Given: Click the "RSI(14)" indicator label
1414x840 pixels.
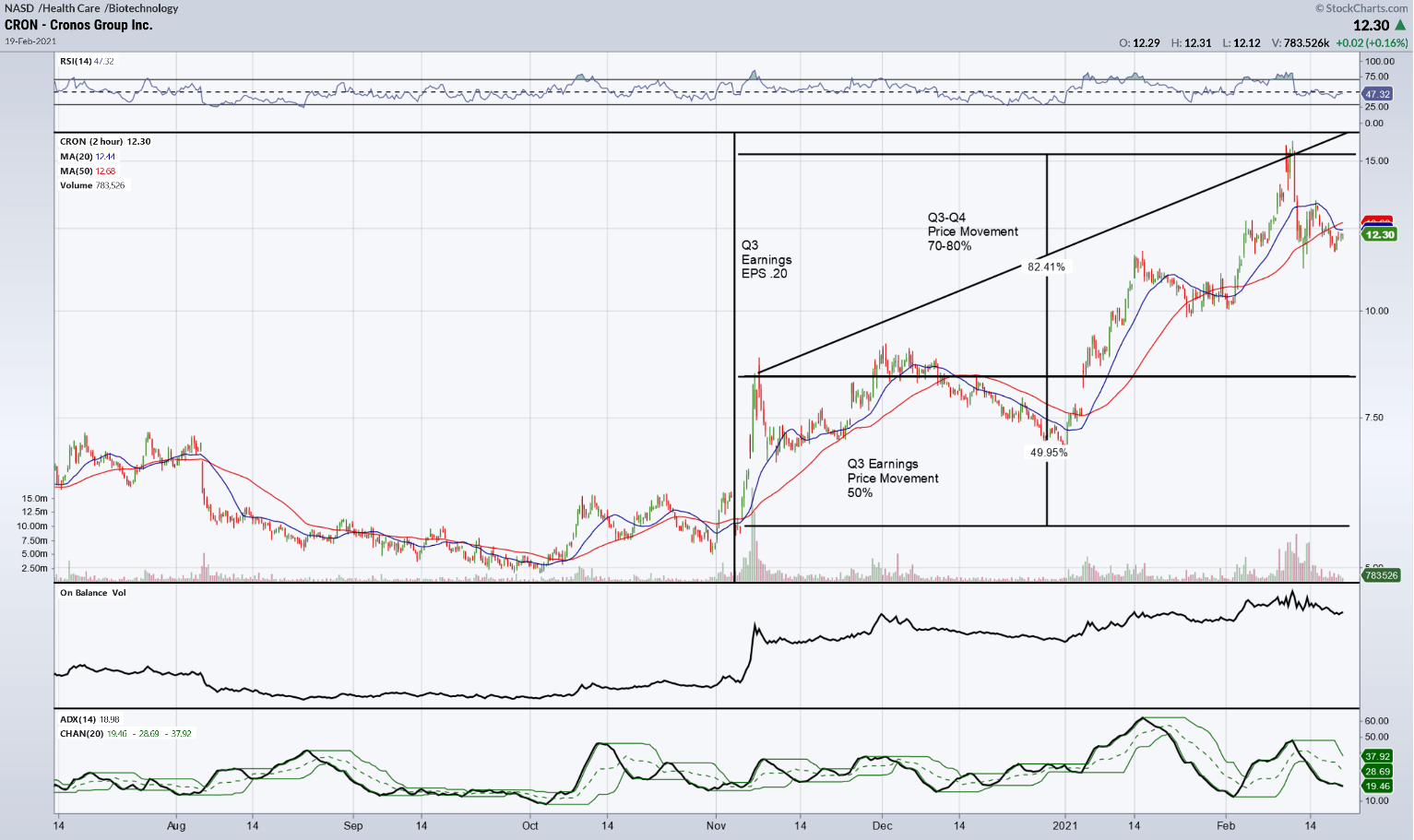Looking at the screenshot, I should click(76, 61).
